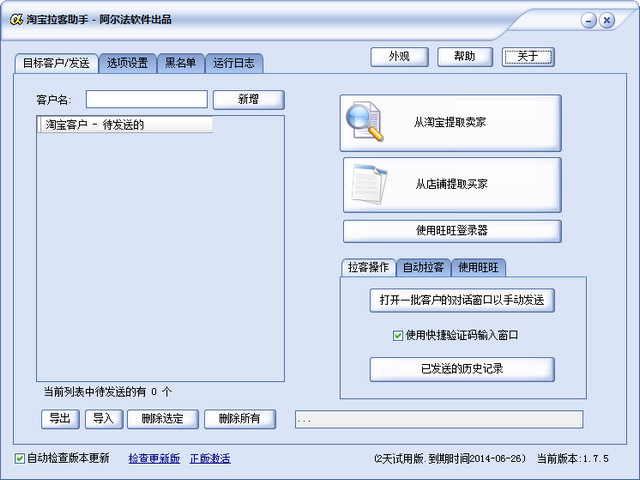Screen dimensions: 640x480
Task: Click the 淘宝客户 - 待发送的 list header
Action: 125,124
